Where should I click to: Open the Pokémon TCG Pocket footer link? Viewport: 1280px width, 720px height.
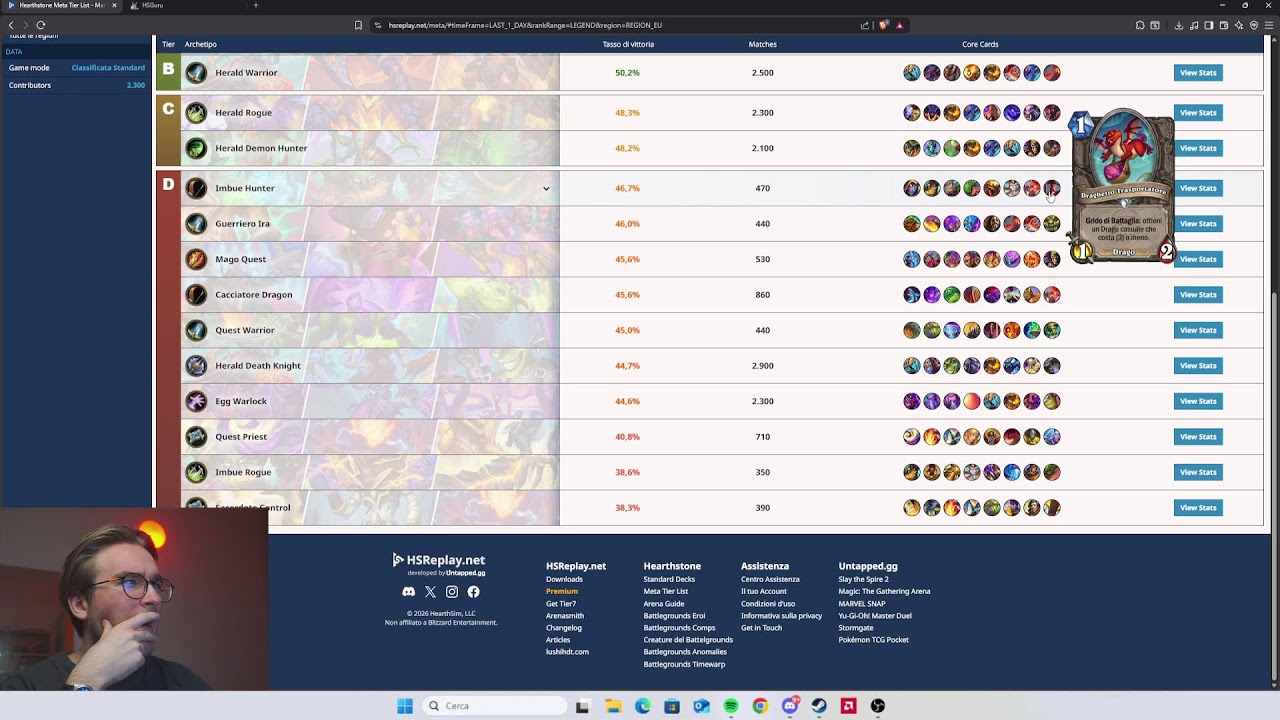tap(873, 640)
